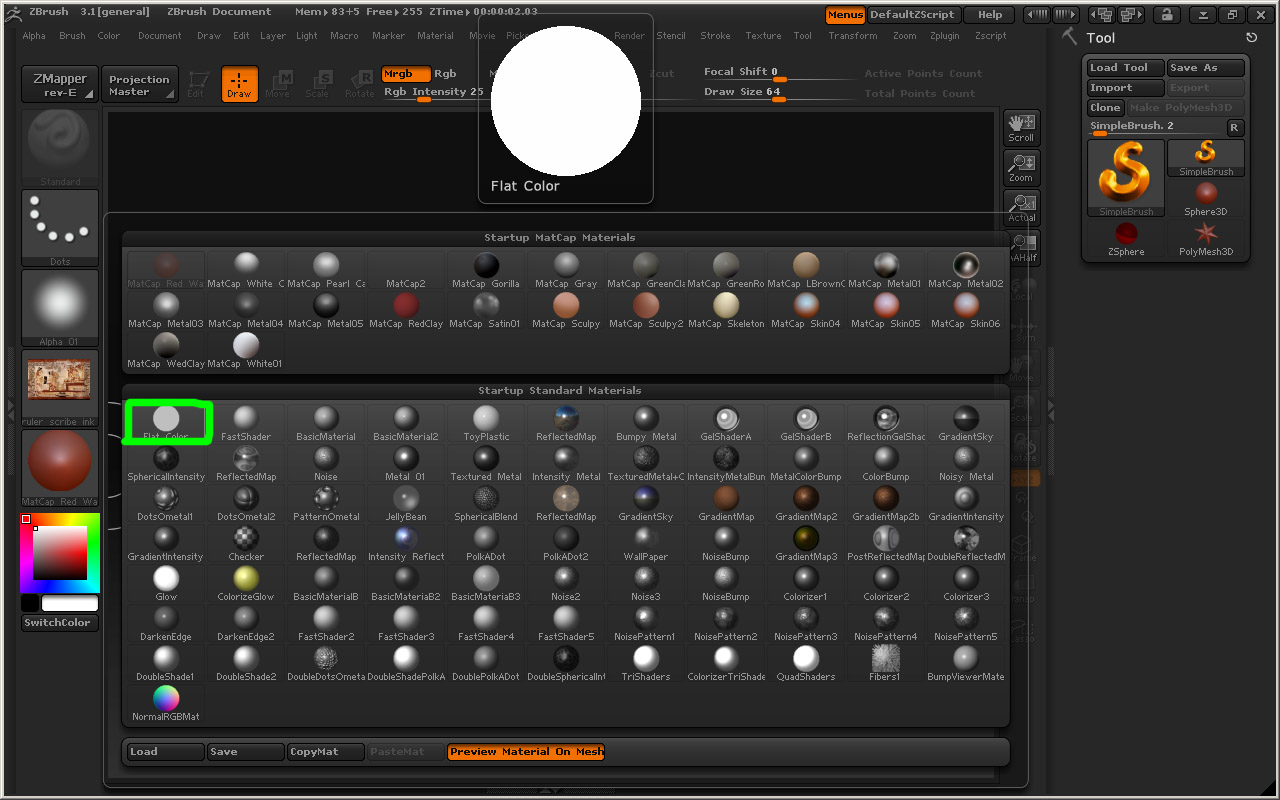Select the Fibers1 material
Viewport: 1280px width, 800px height.
pos(886,663)
